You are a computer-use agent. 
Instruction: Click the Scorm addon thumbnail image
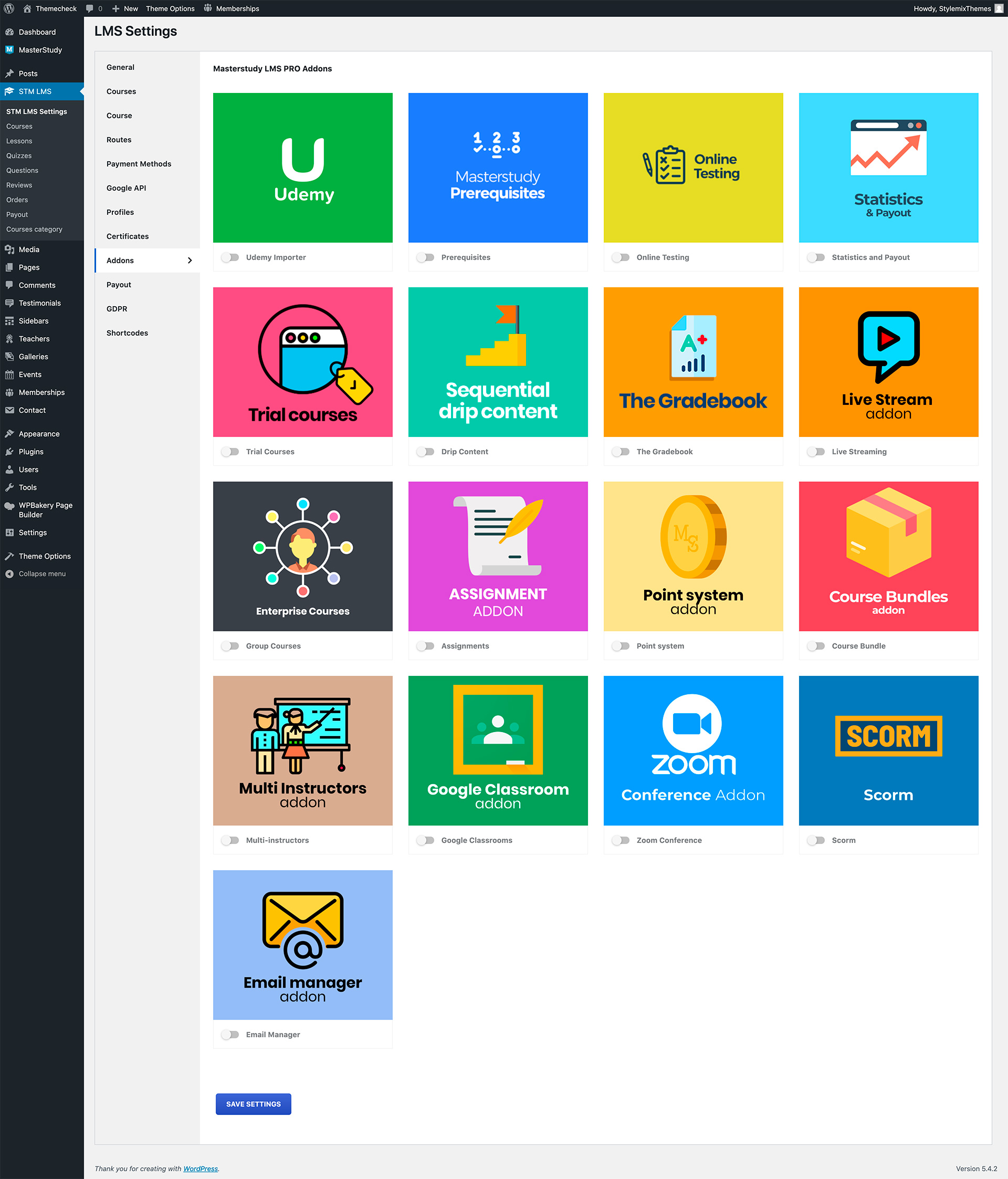tap(888, 750)
